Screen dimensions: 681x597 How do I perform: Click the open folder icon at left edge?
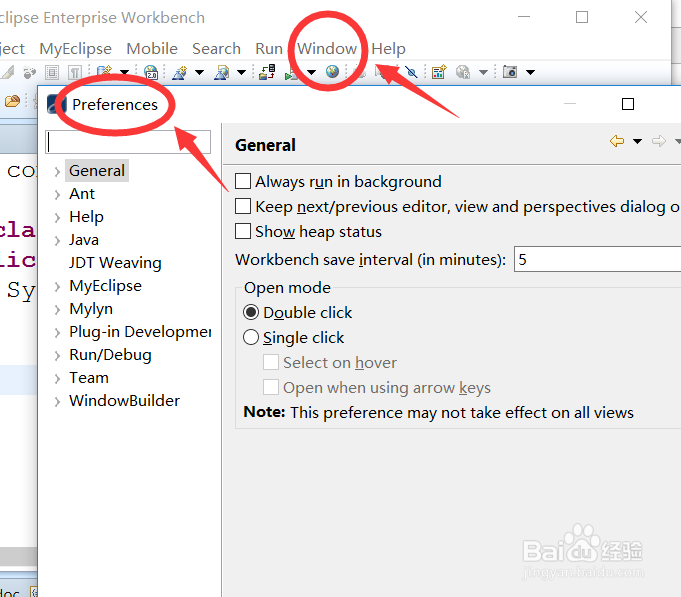tap(12, 101)
